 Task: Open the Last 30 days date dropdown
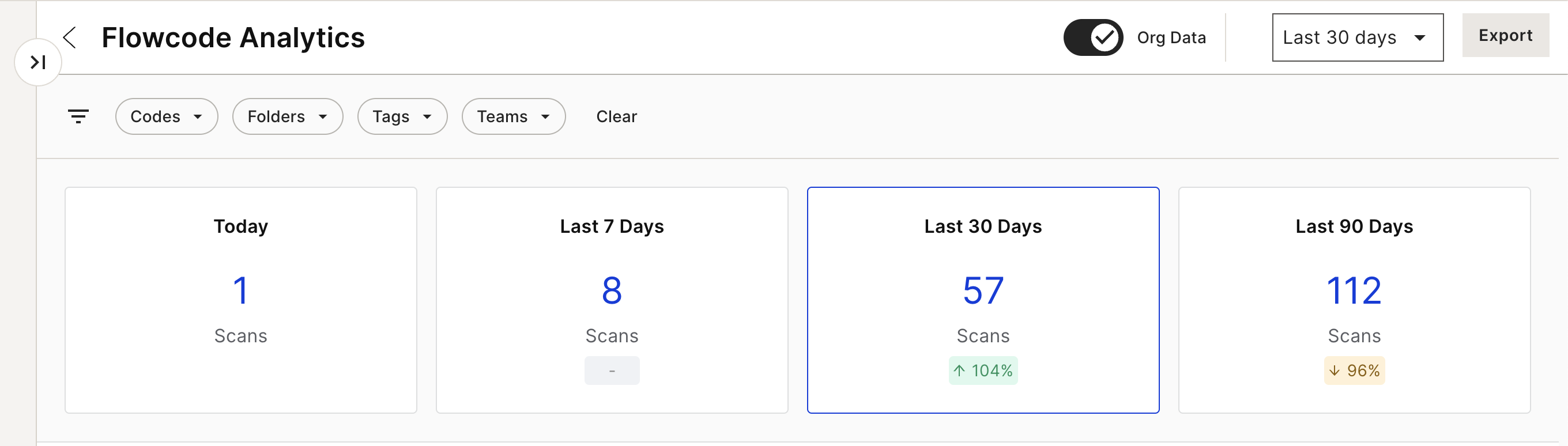[1357, 37]
